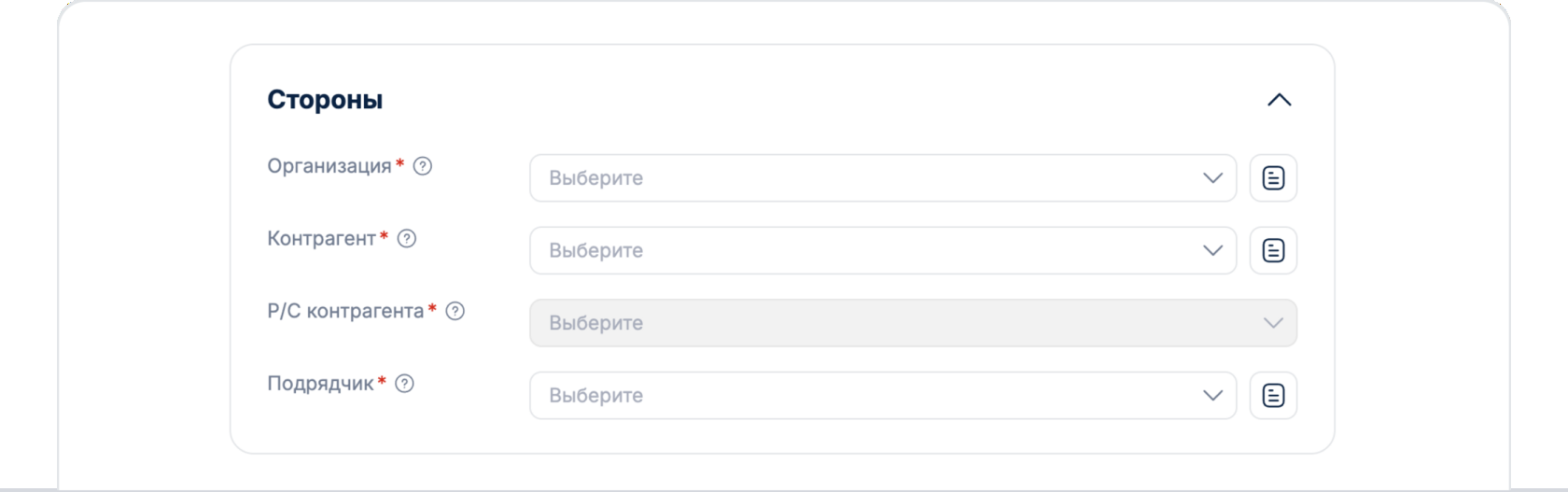1568x492 pixels.
Task: Click the list icon button beside Контрагент
Action: (x=1273, y=251)
